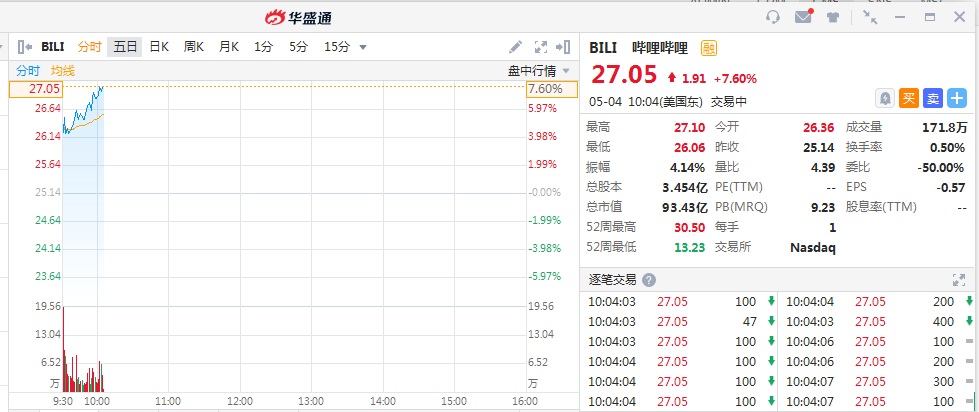Toggle the 分时 price line display
This screenshot has height=412, width=979.
tap(27, 70)
